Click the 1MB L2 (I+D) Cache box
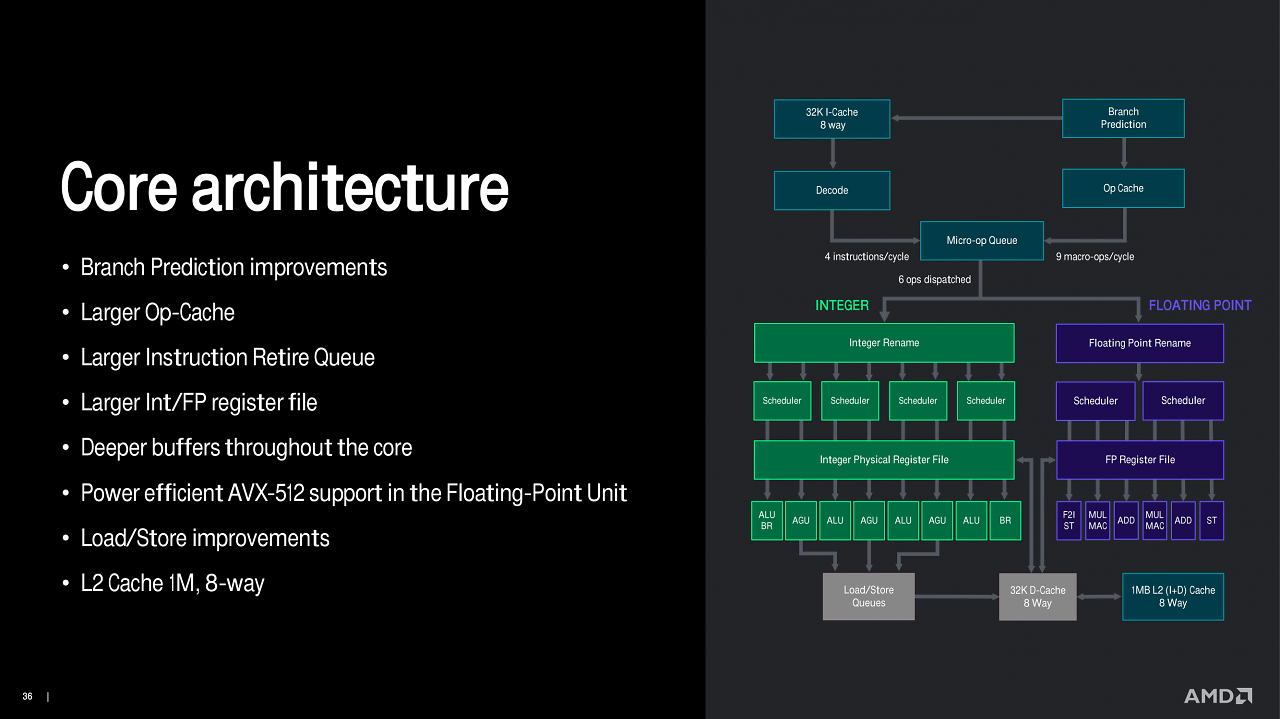Viewport: 1280px width, 719px height. pyautogui.click(x=1173, y=596)
